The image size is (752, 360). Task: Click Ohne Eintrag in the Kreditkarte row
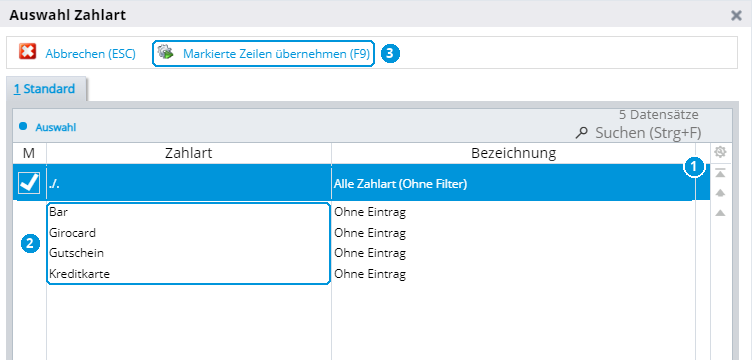[x=370, y=274]
